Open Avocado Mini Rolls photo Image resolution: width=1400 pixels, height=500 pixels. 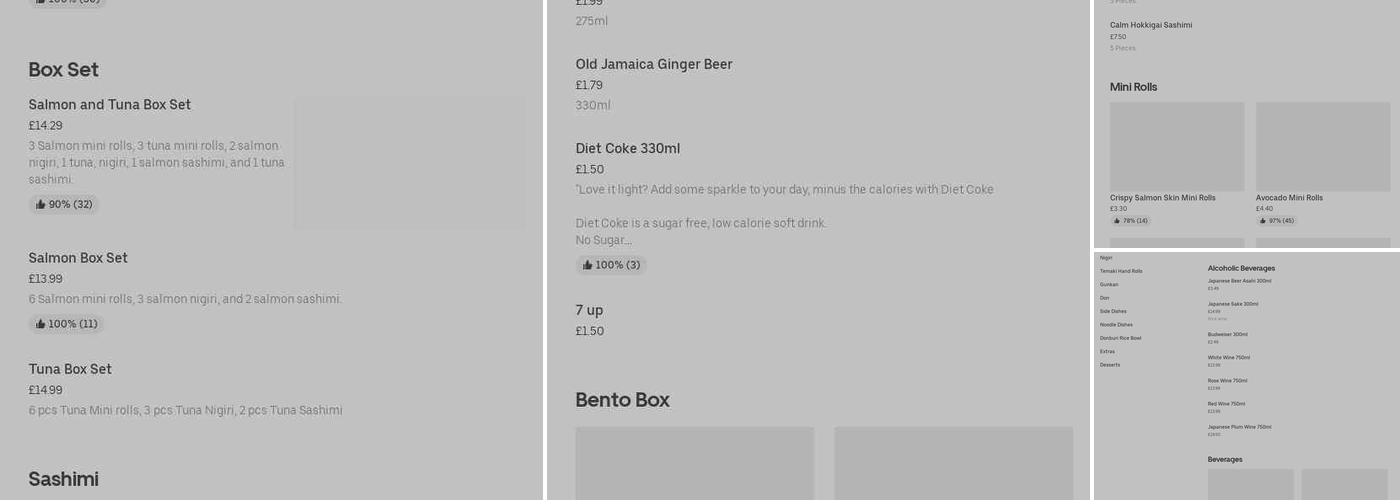(x=1323, y=146)
